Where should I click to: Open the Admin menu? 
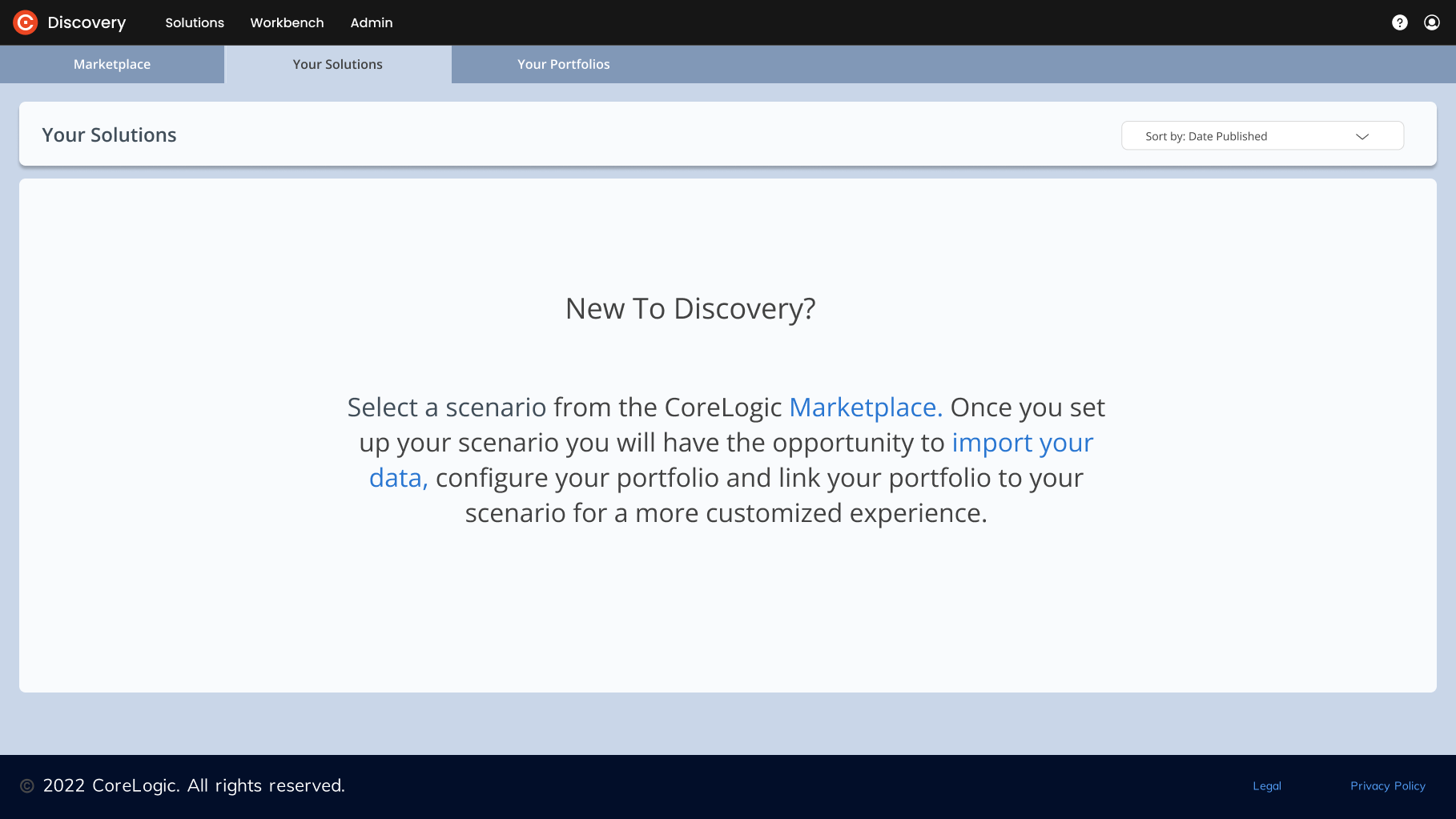pos(372,22)
